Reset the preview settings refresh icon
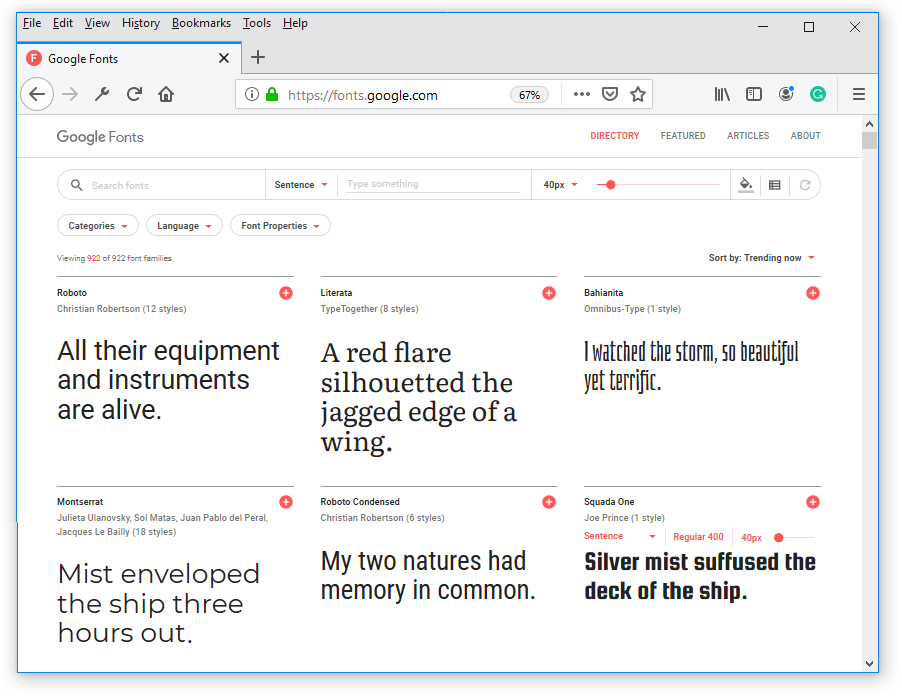Viewport: 902px width, 696px height. click(805, 185)
